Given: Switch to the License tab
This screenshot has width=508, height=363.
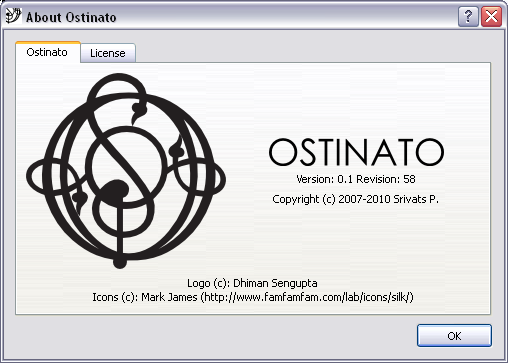Looking at the screenshot, I should 108,53.
